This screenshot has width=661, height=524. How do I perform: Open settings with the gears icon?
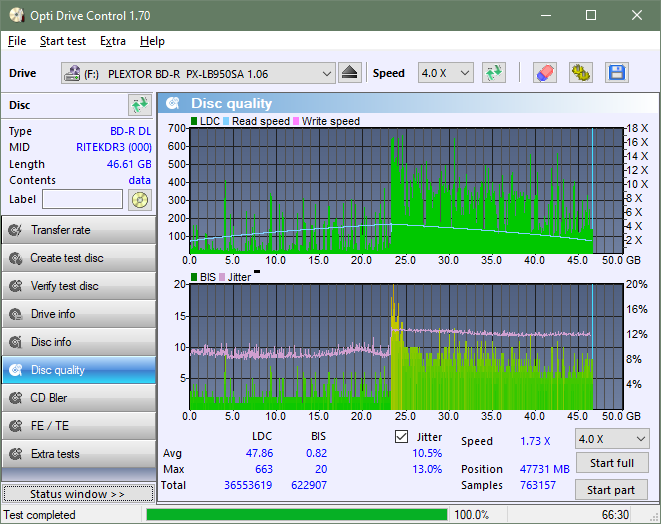[580, 73]
